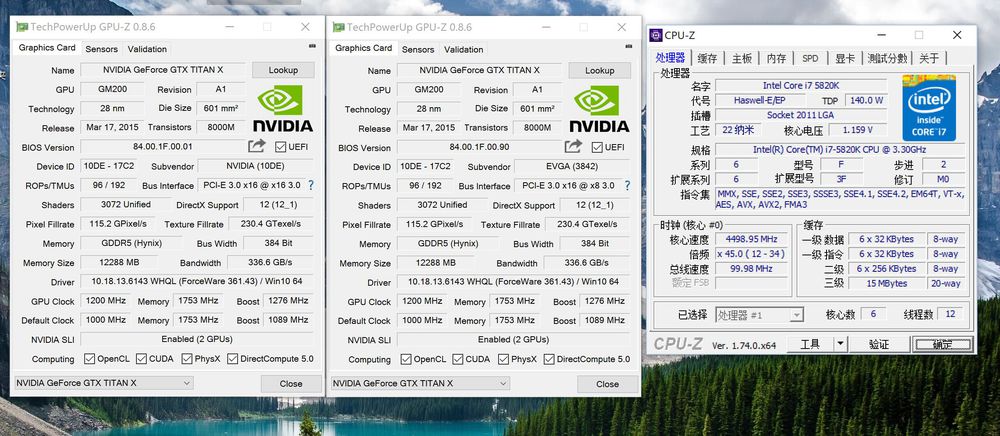
Task: Click the NVIDIA logo in left GPU-Z window
Action: 283,108
